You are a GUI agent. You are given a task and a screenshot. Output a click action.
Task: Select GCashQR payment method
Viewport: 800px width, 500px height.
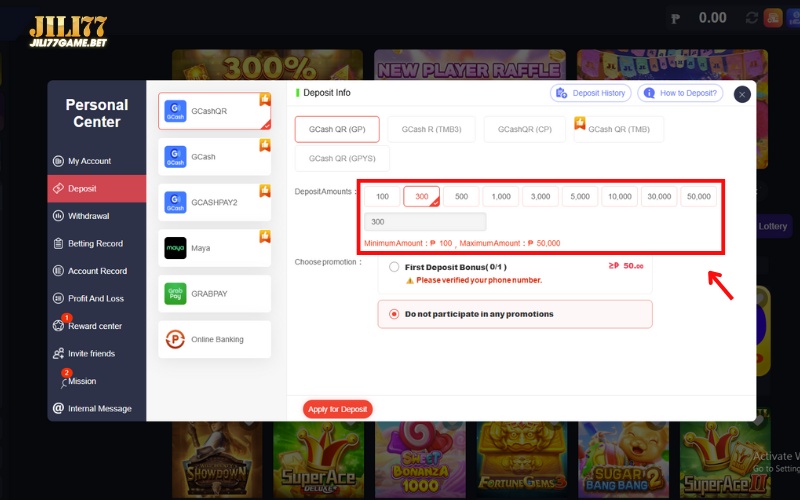pyautogui.click(x=214, y=111)
